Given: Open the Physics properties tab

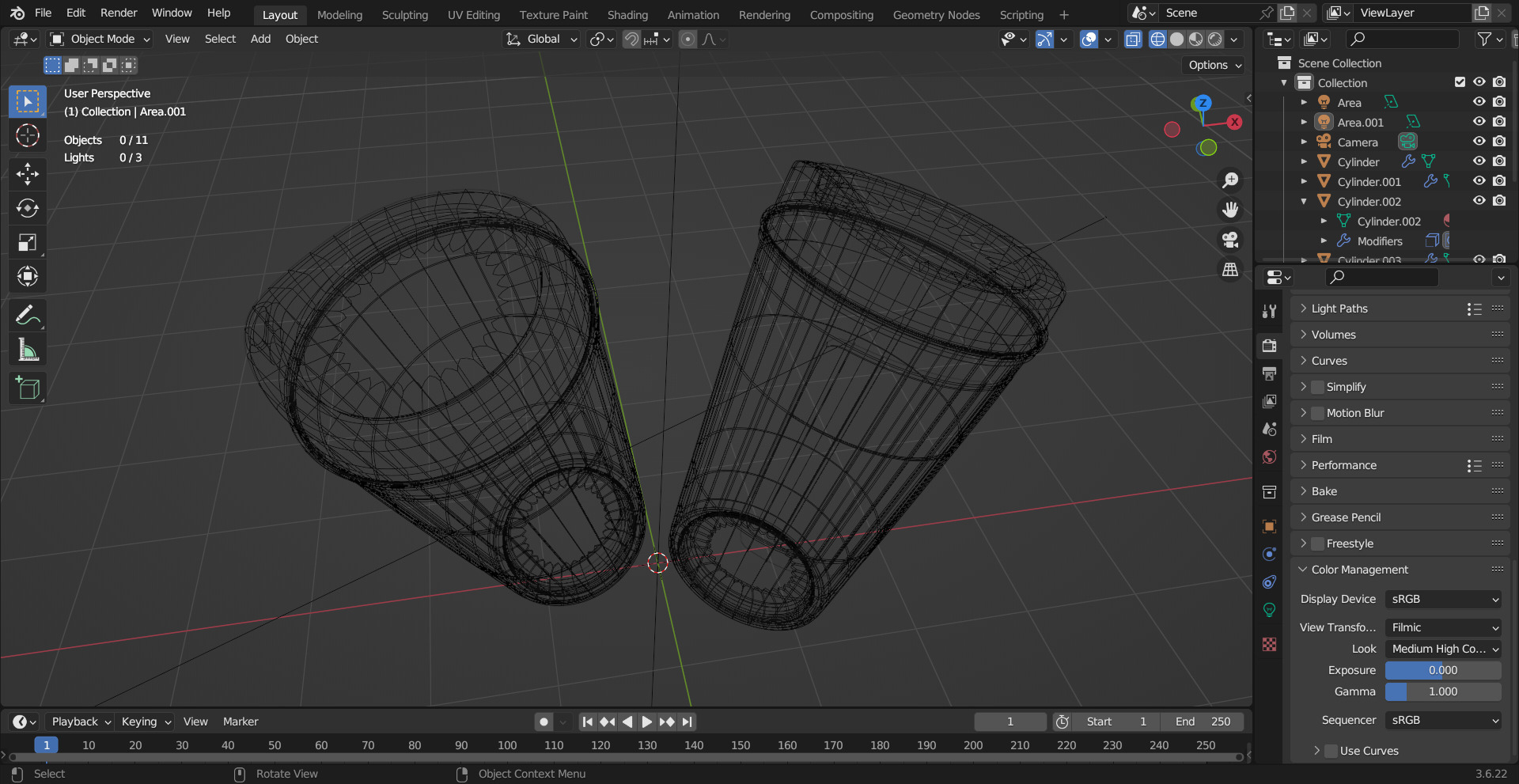Looking at the screenshot, I should coord(1270,554).
